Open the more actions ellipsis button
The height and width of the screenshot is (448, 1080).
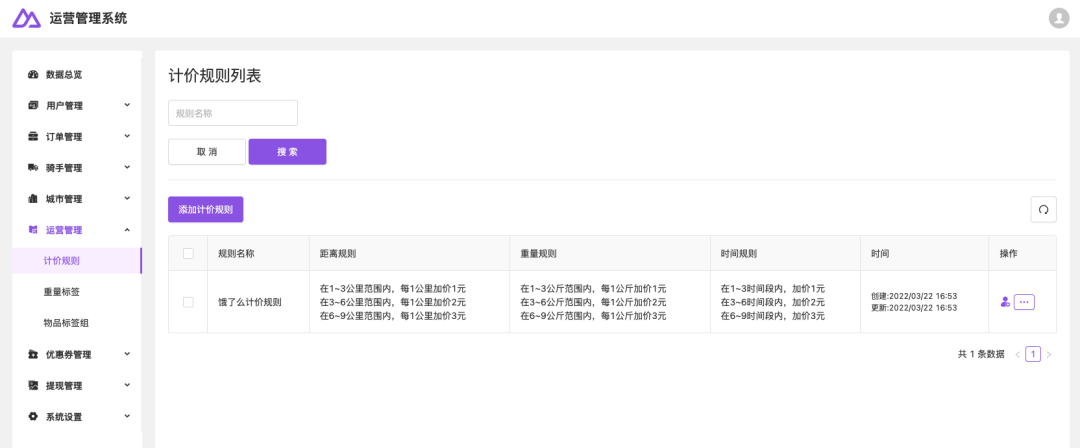click(1024, 302)
